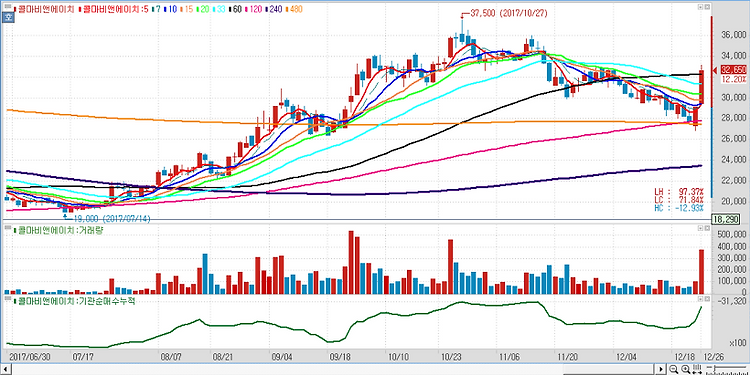Image resolution: width=750 pixels, height=375 pixels.
Task: Select the orange 15-day moving average legend
Action: click(188, 9)
